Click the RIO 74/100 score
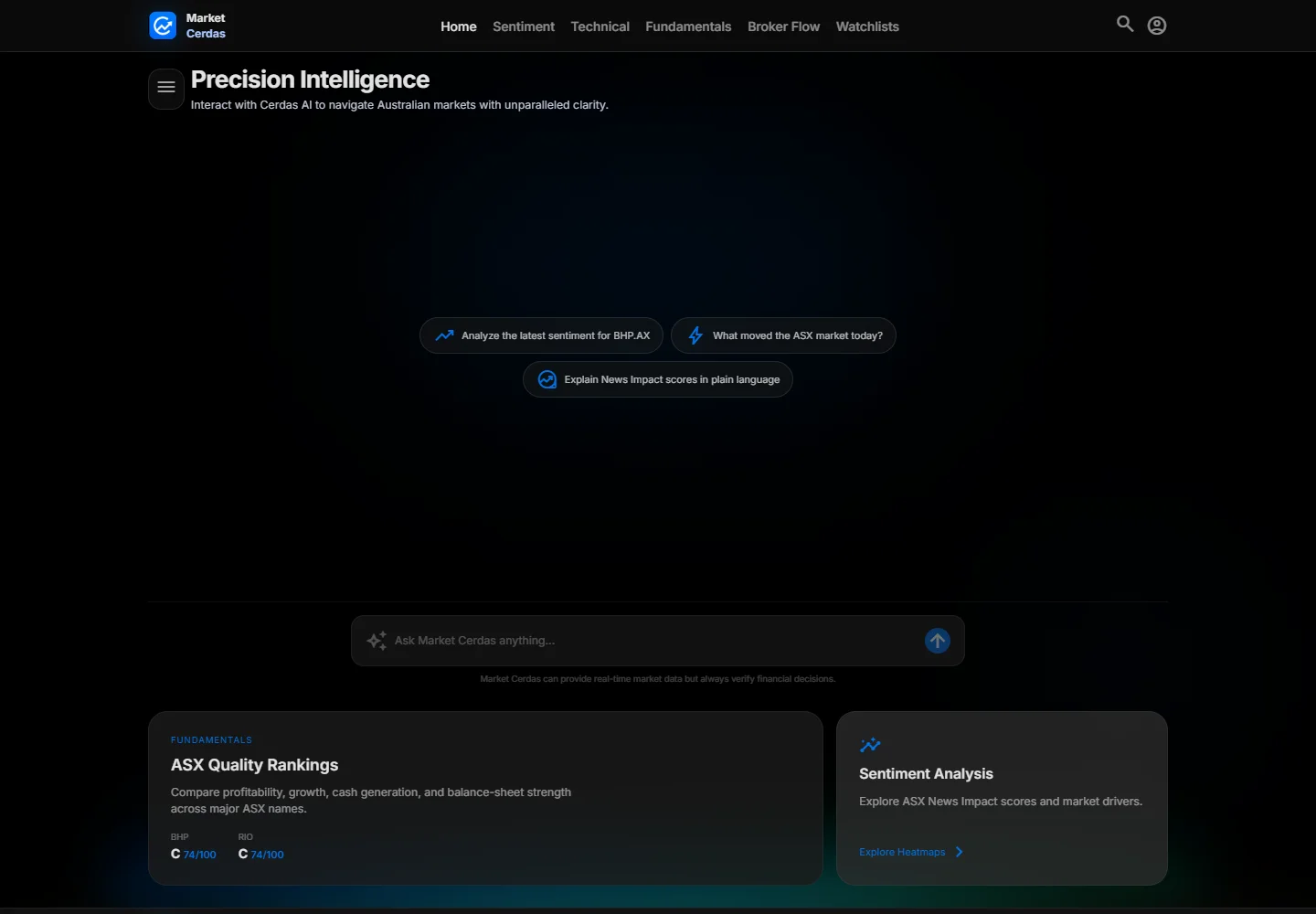 point(261,854)
